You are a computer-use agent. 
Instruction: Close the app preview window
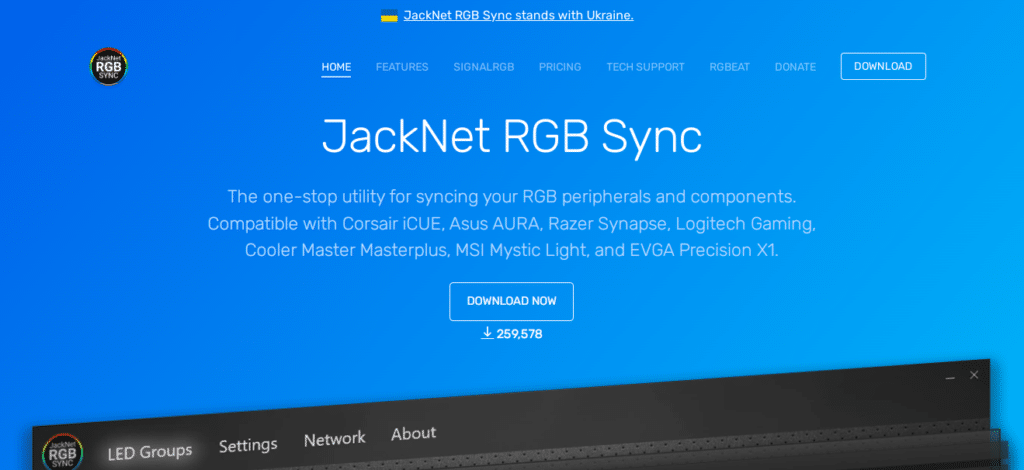(x=974, y=375)
